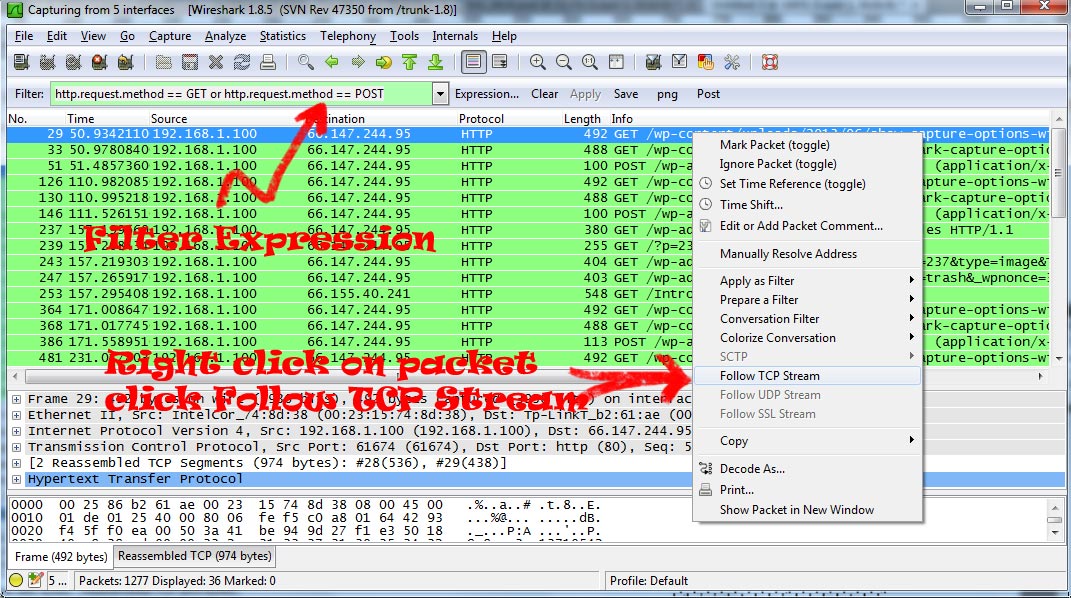The height and width of the screenshot is (598, 1071).
Task: Open Apply as Filter submenu
Action: (807, 281)
